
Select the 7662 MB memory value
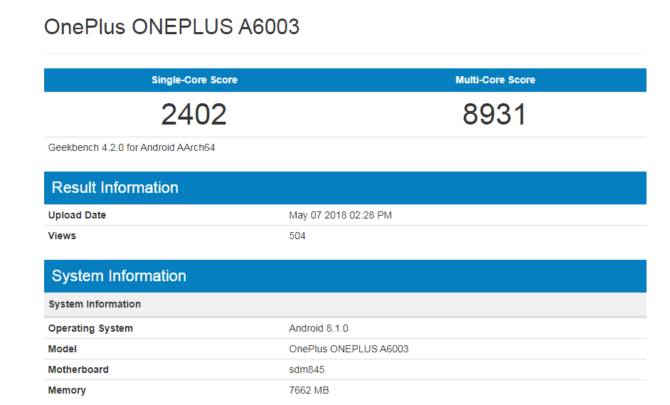[x=309, y=390]
